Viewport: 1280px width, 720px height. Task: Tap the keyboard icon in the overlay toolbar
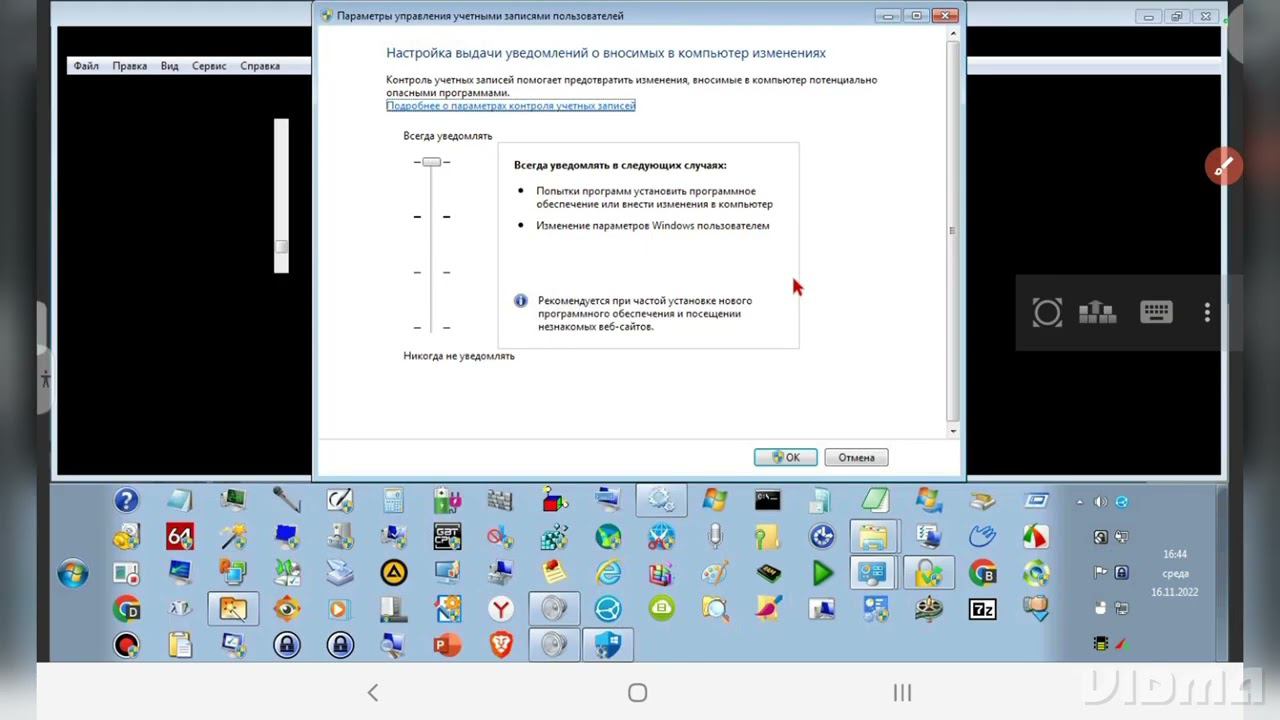tap(1155, 313)
